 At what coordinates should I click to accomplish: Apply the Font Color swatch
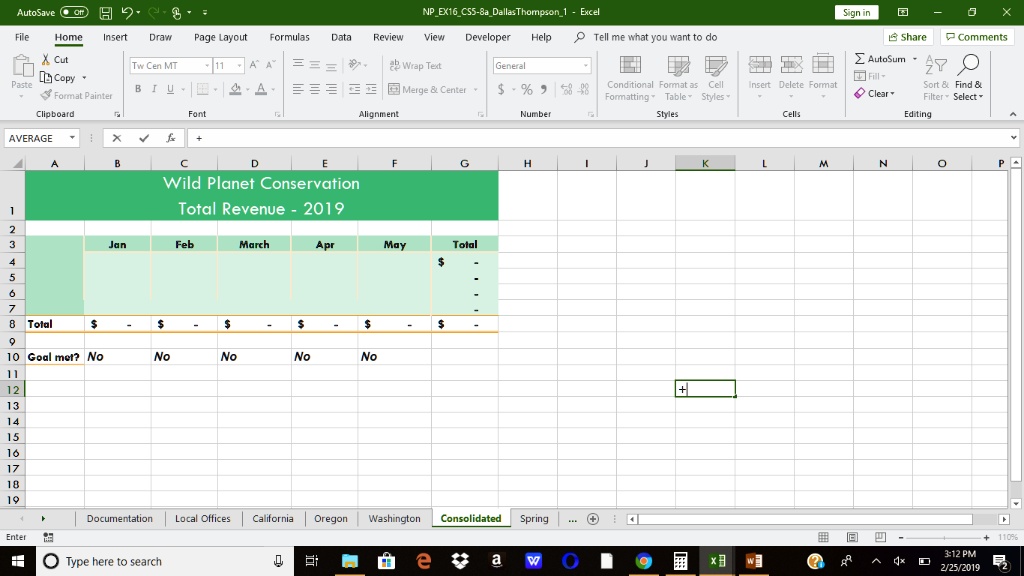coord(261,89)
